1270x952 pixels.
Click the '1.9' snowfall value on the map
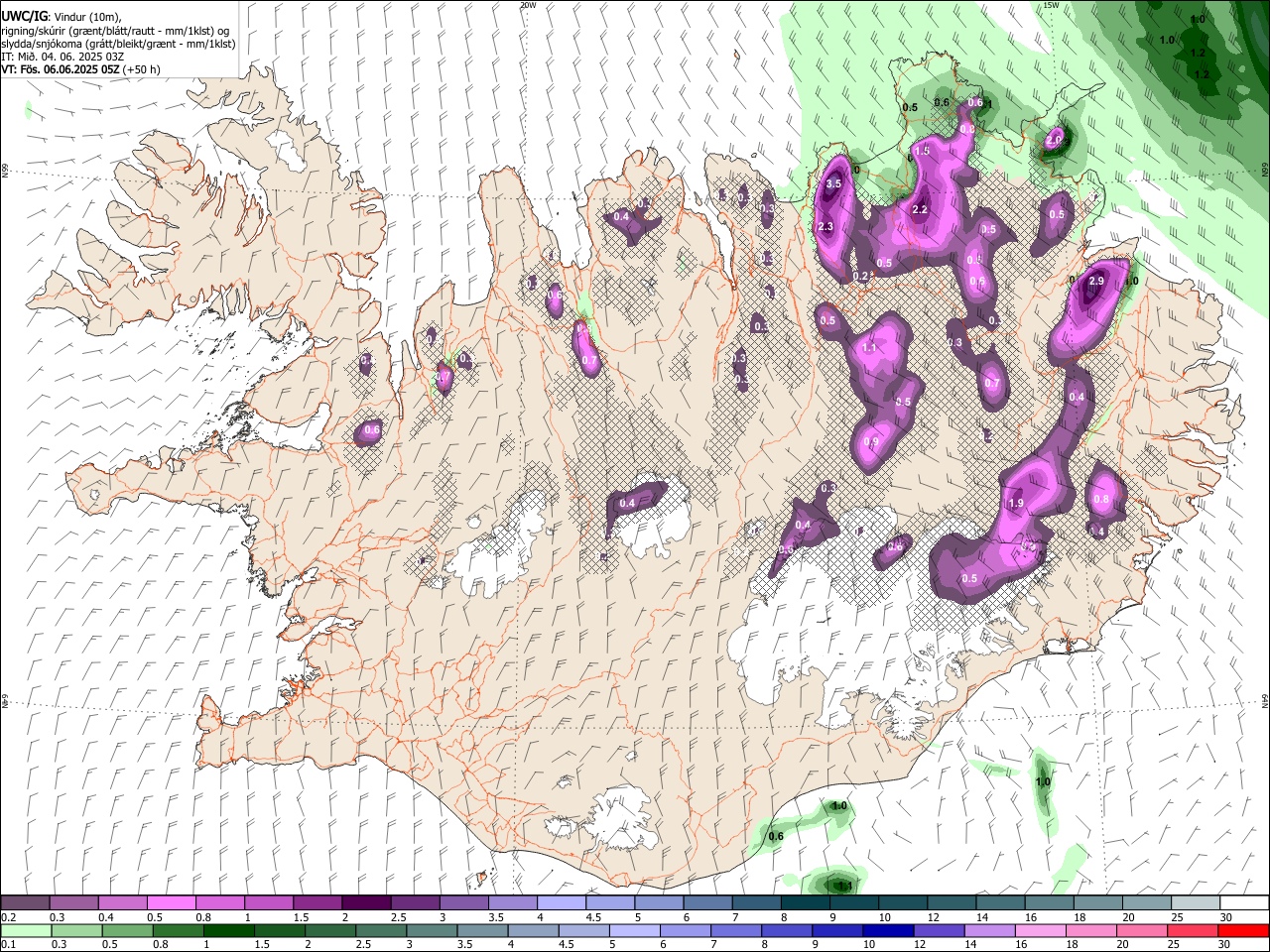click(1016, 504)
